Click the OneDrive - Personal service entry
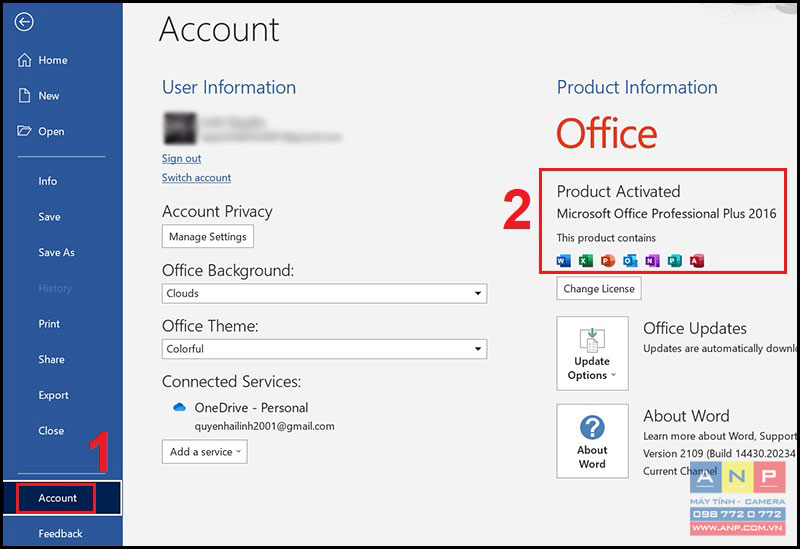Viewport: 800px width, 549px height. coord(251,408)
